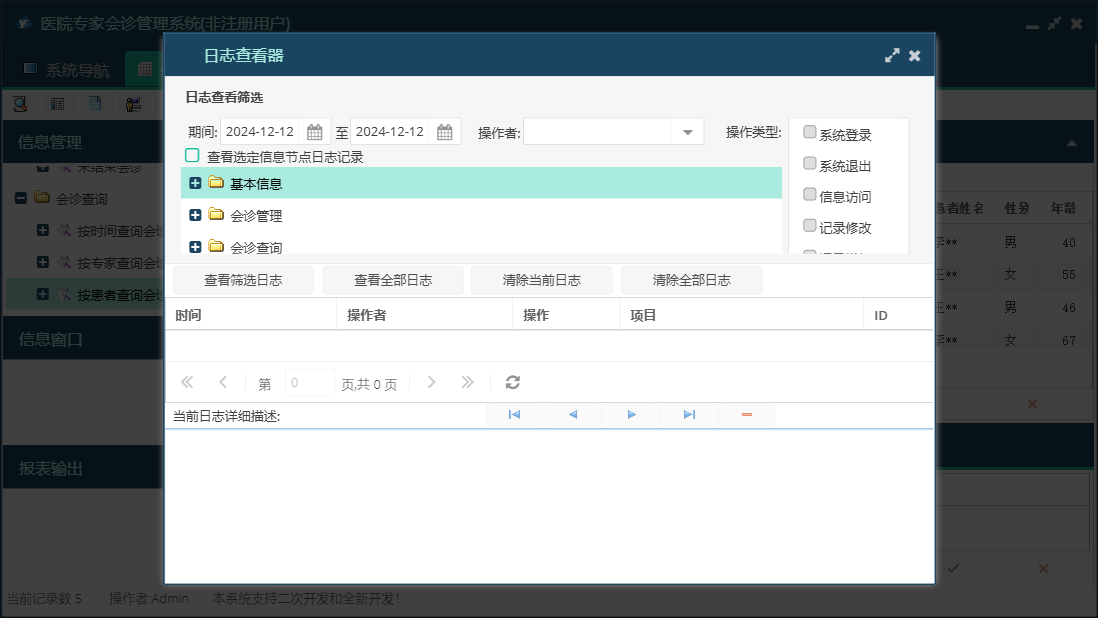Maximize the 日志查看器 dialog
Image resolution: width=1098 pixels, height=618 pixels.
[x=892, y=56]
